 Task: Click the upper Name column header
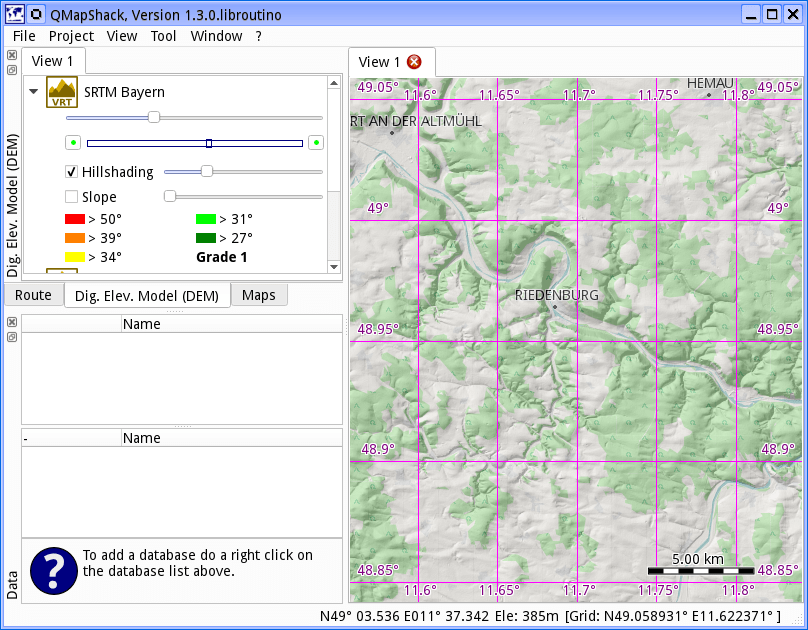pyautogui.click(x=232, y=324)
